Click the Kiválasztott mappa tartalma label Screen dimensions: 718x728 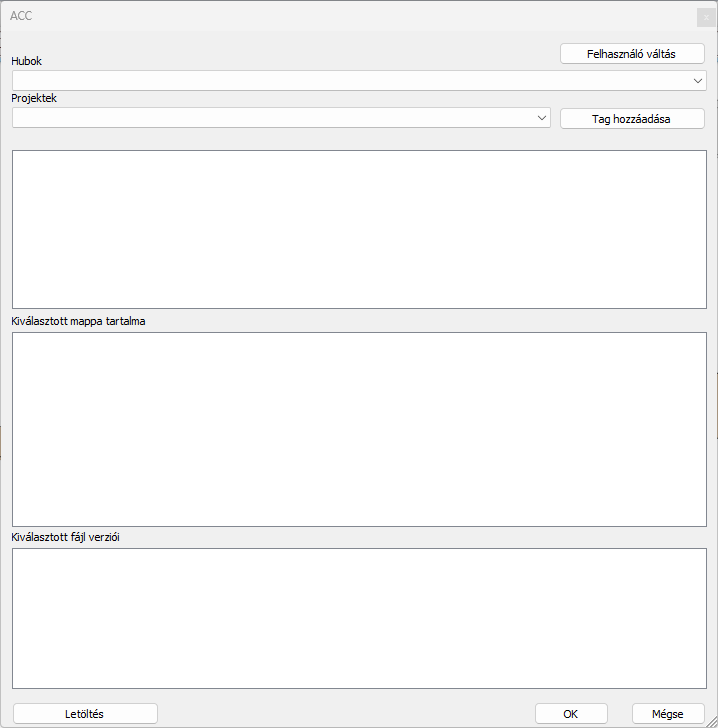(78, 321)
